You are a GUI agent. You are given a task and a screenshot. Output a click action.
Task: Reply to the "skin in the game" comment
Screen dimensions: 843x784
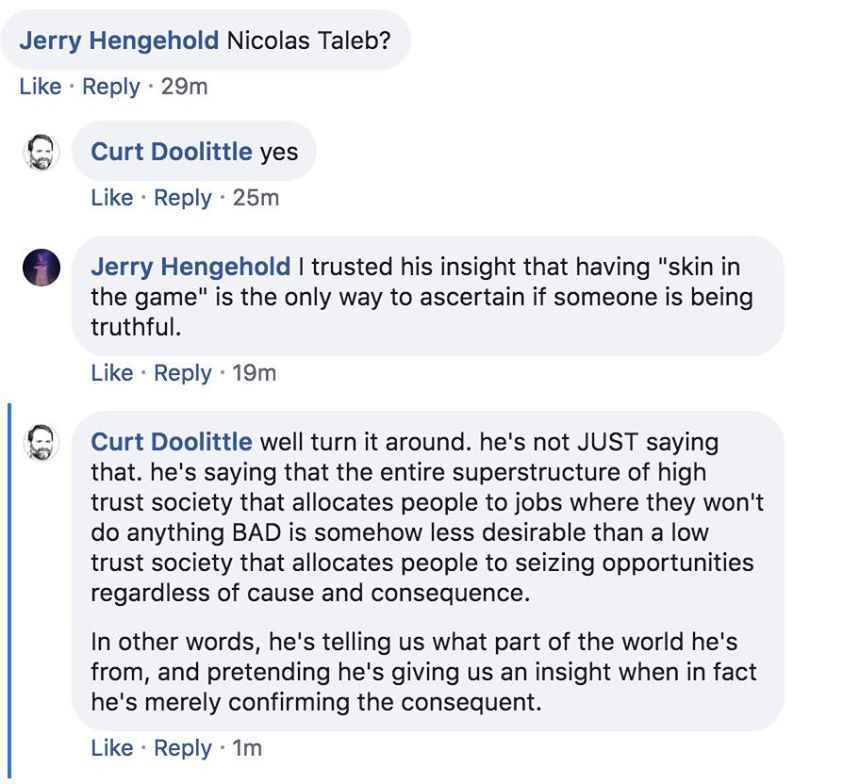tap(183, 373)
